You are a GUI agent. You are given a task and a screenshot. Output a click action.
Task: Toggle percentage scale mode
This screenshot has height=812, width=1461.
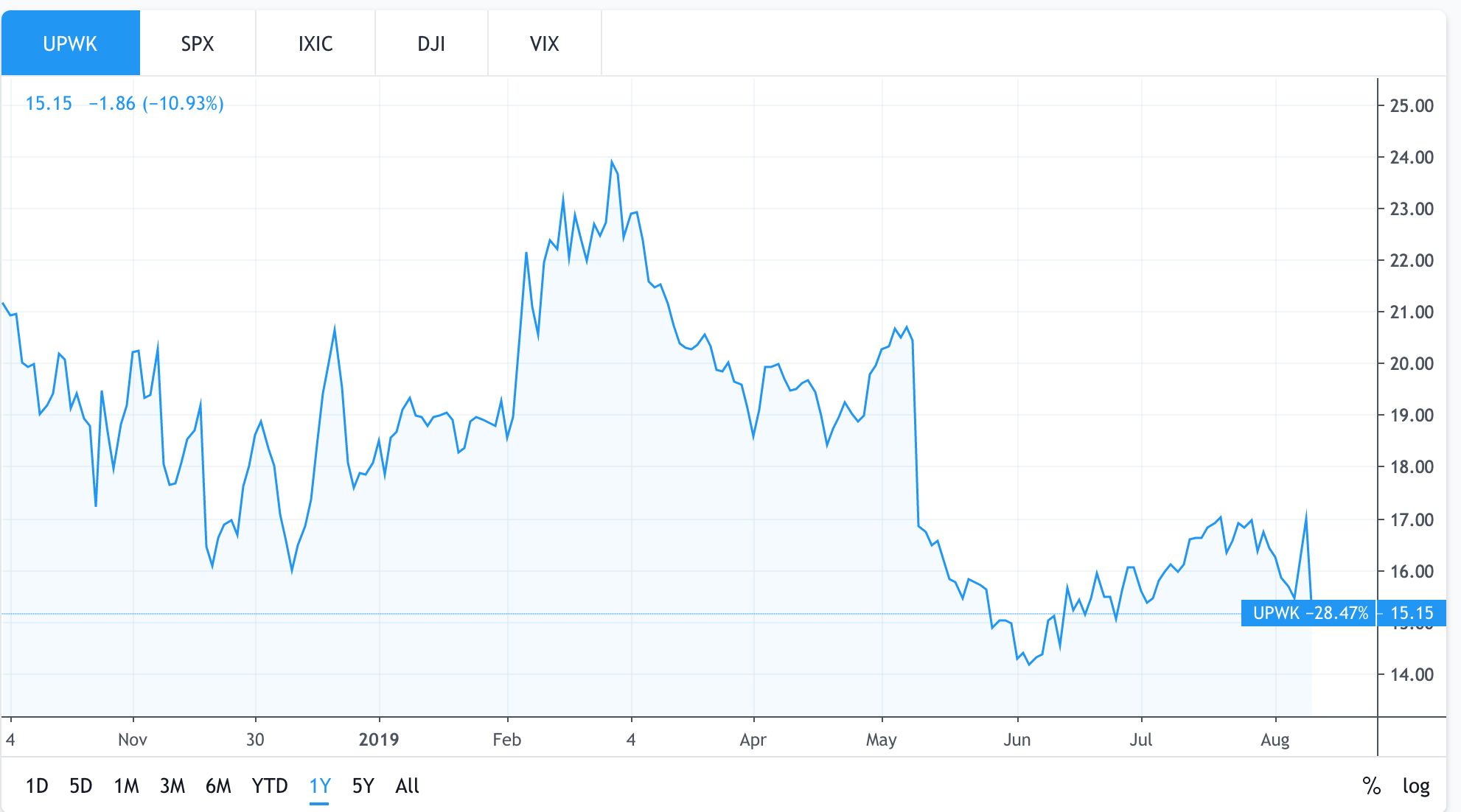pos(1373,785)
